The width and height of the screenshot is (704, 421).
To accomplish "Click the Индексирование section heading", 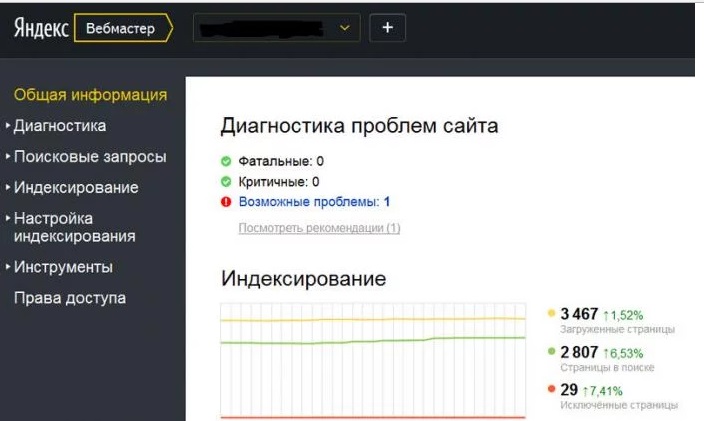I will click(x=304, y=279).
